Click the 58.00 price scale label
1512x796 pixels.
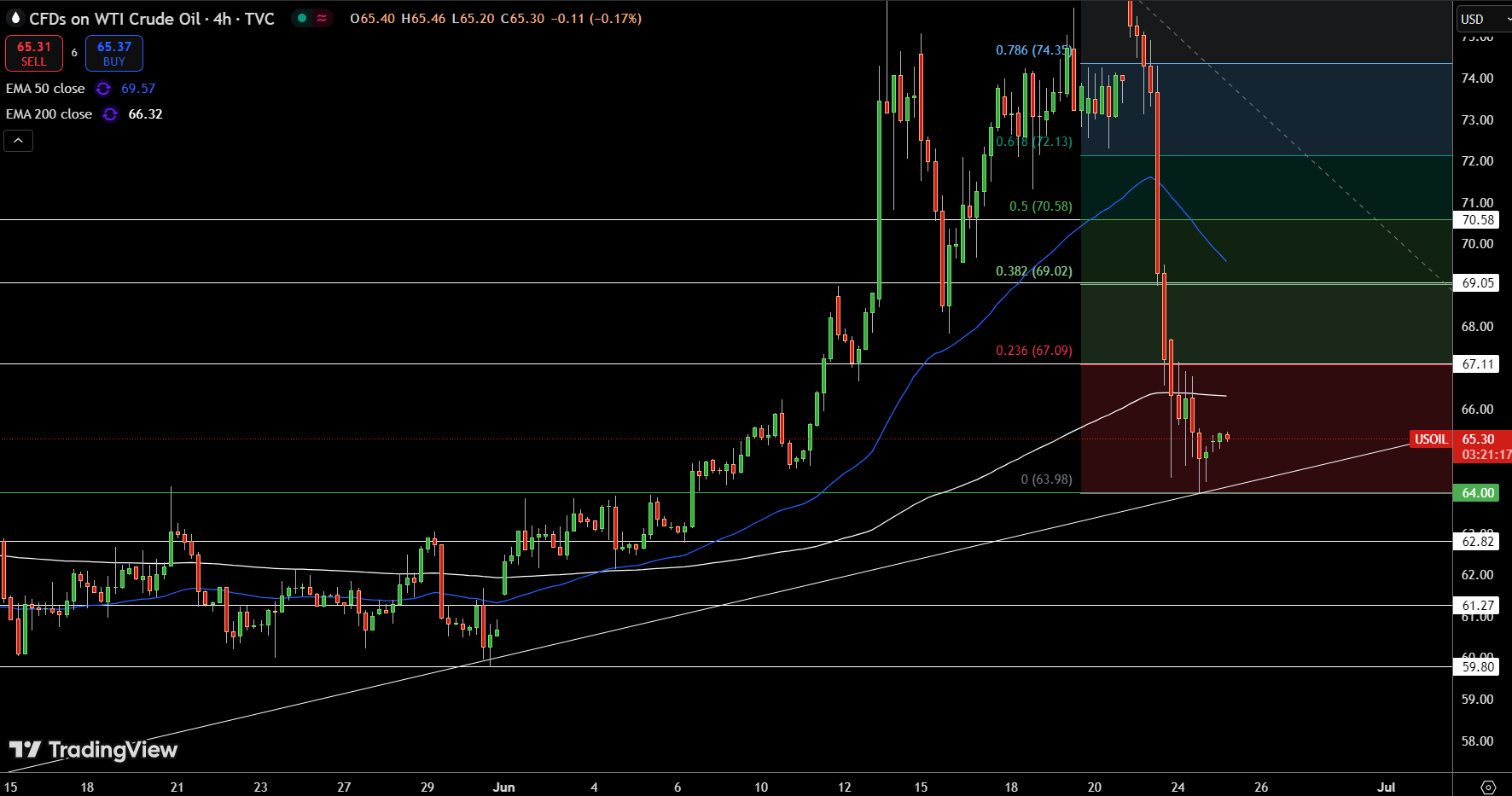click(1477, 741)
